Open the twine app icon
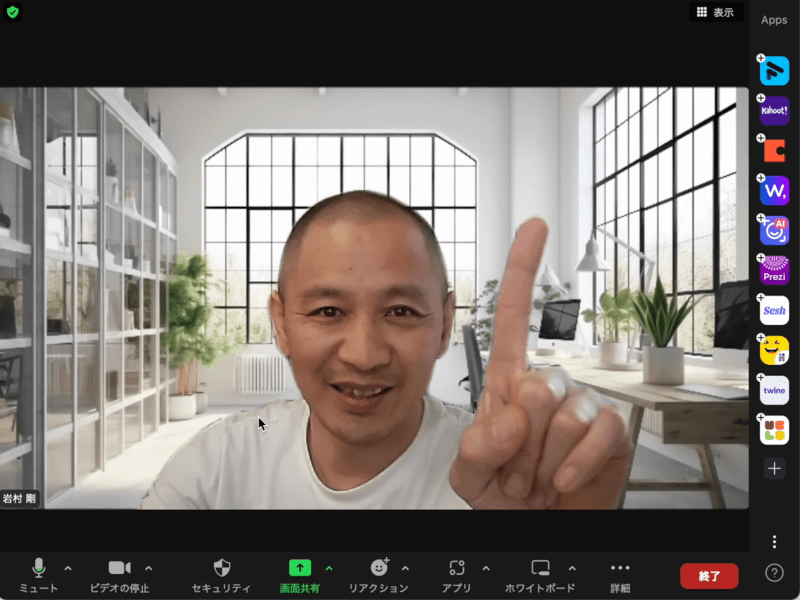 tap(774, 390)
